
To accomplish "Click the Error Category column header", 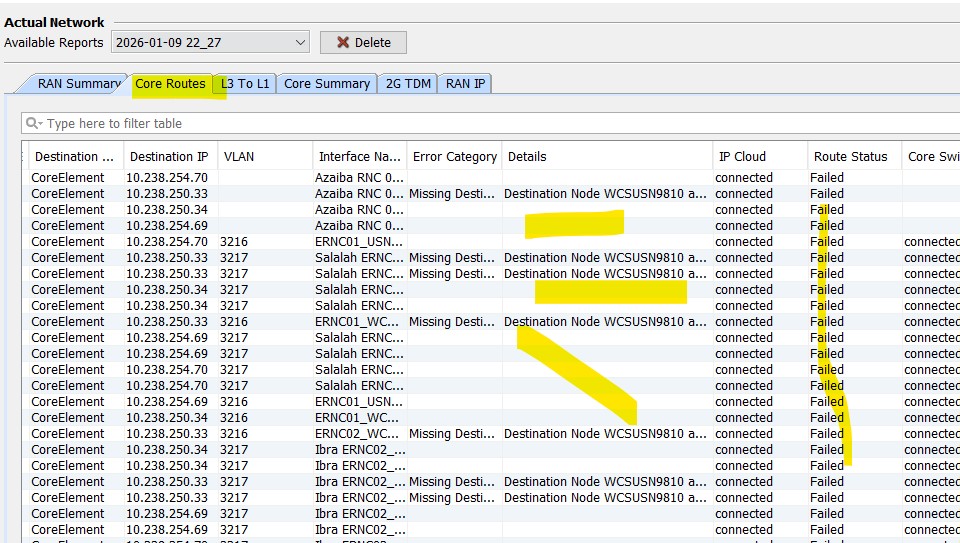I will point(454,157).
